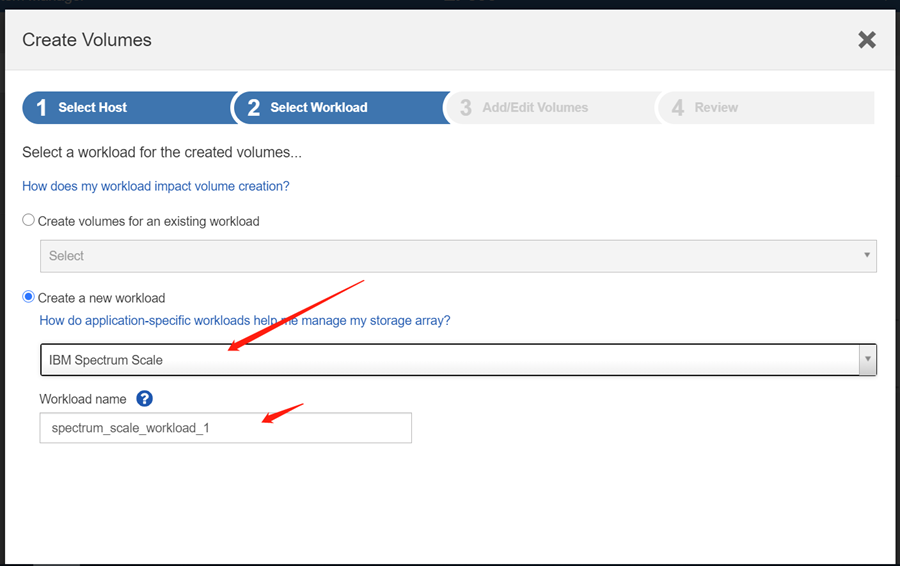
Task: Open application-specific workloads help link
Action: [245, 320]
